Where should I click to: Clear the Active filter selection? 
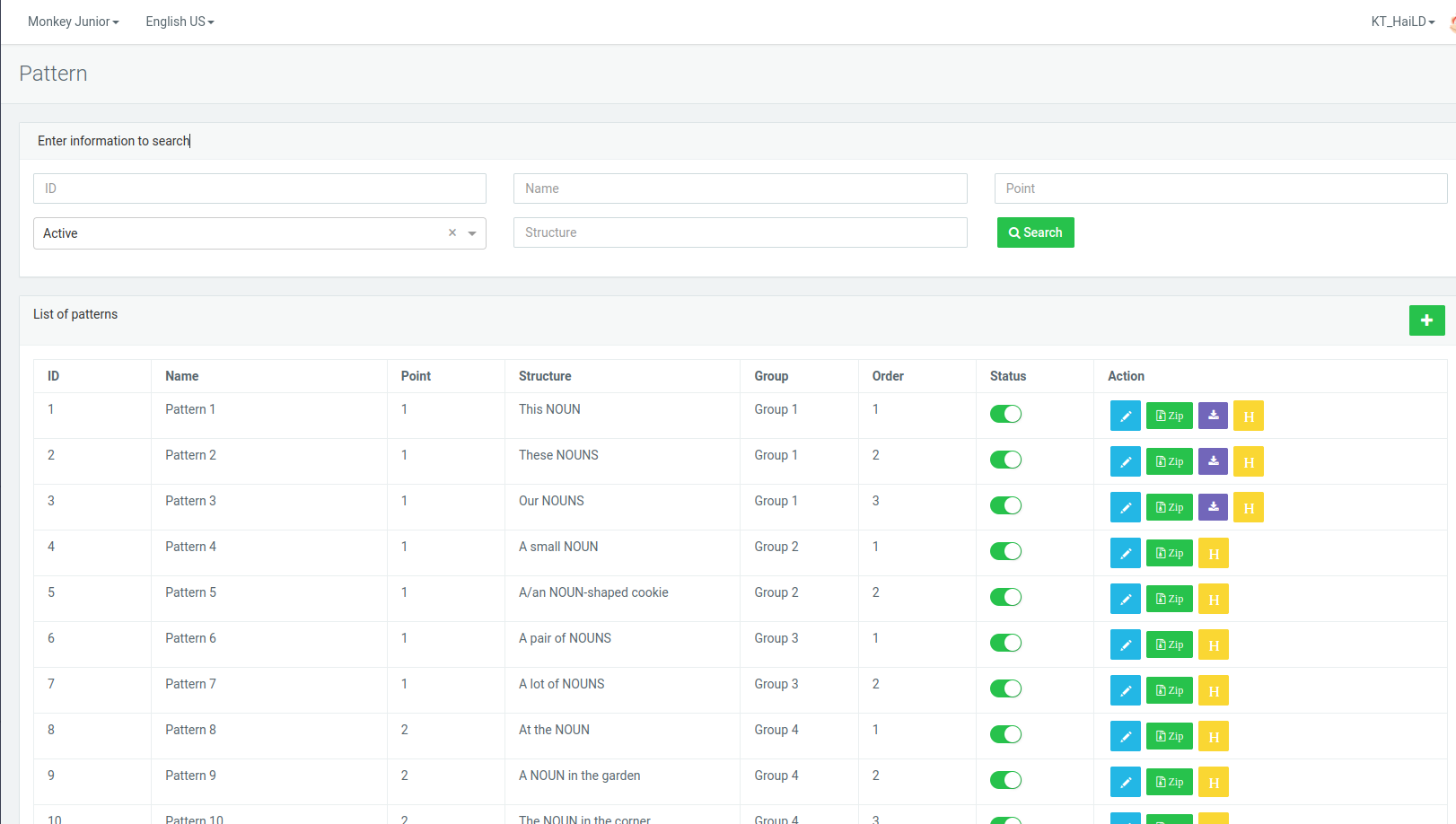452,232
